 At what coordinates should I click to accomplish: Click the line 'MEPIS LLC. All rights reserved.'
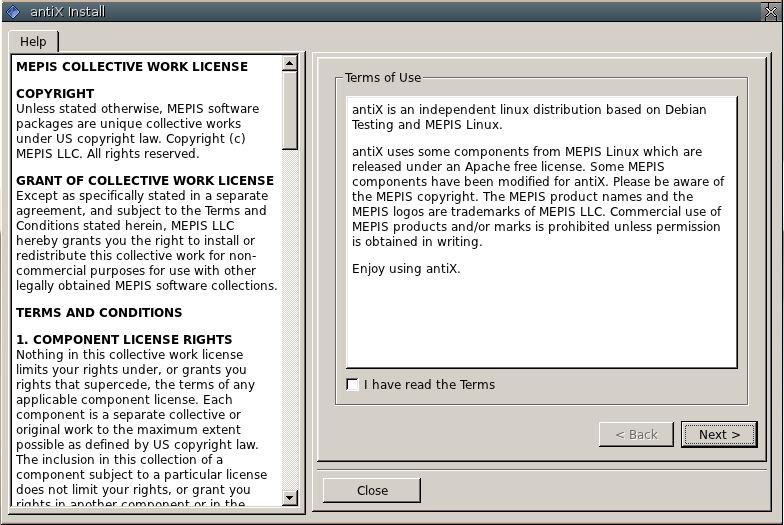pos(108,154)
